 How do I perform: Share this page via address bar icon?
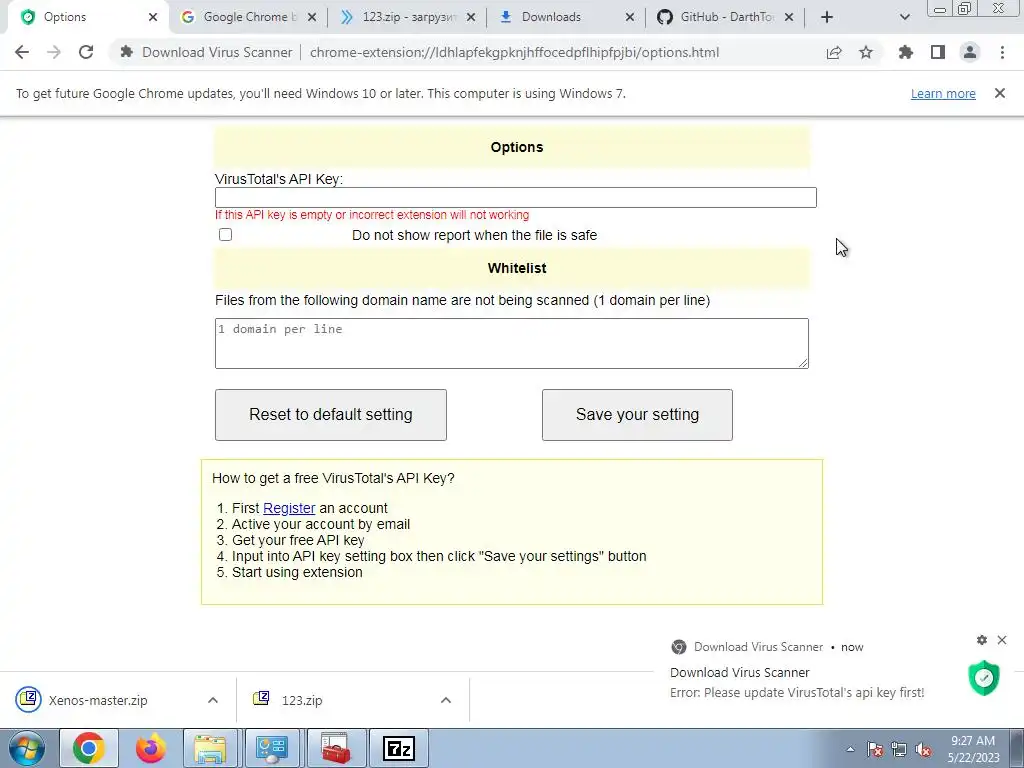834,53
